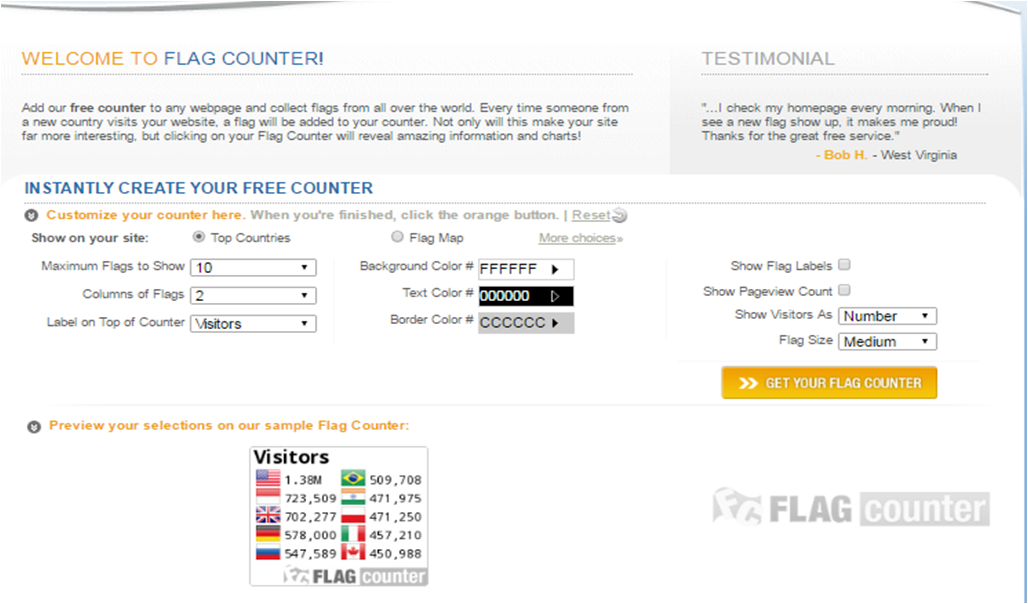Click the 471,975 visitor count
The height and width of the screenshot is (604, 1028).
click(x=395, y=498)
